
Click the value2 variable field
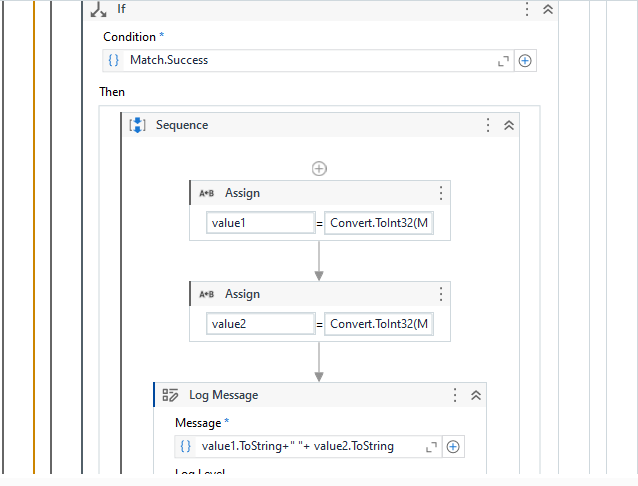[260, 324]
